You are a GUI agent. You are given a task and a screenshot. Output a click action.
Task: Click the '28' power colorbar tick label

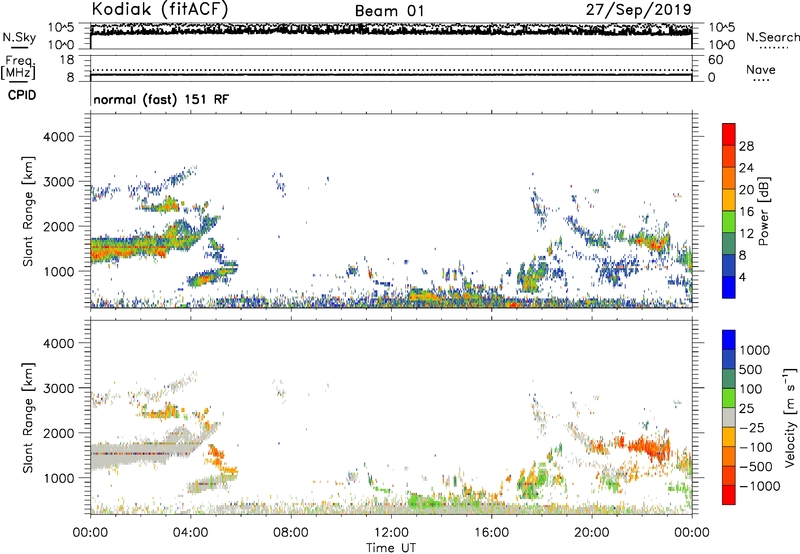[746, 146]
